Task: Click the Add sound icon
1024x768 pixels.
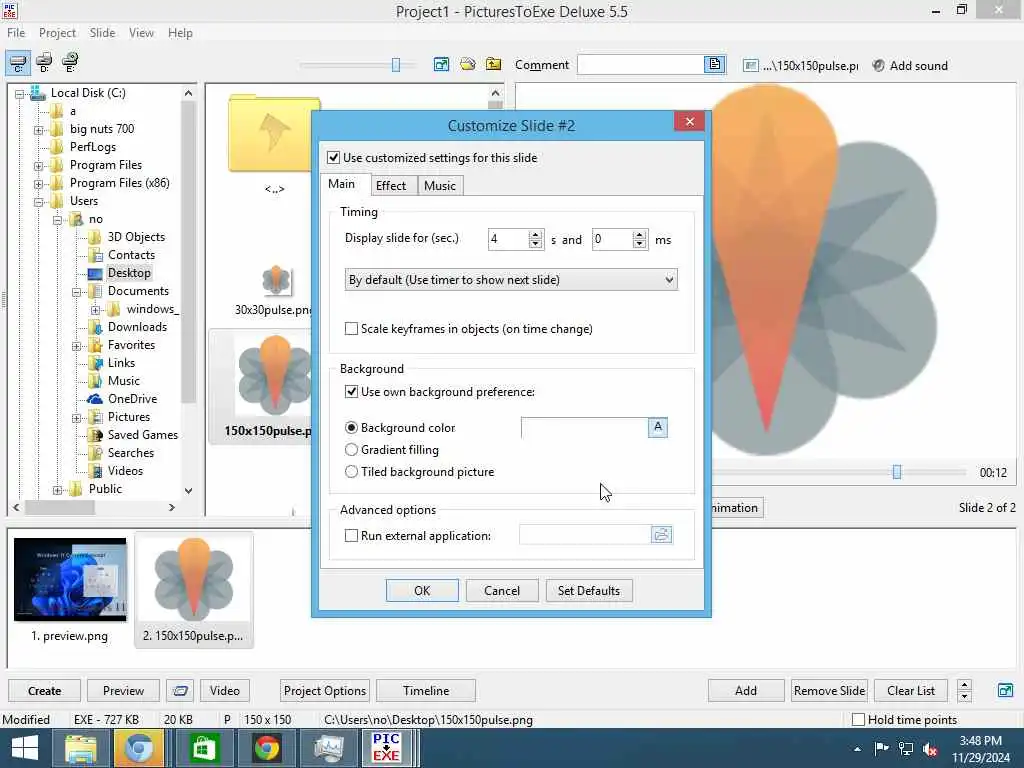Action: (879, 65)
